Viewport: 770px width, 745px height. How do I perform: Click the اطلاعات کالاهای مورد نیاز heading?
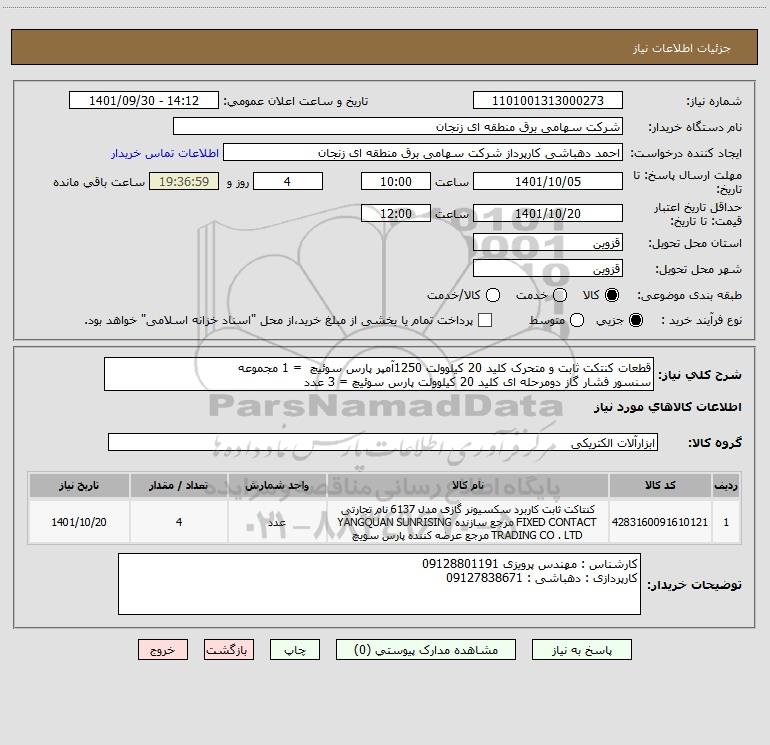tap(668, 407)
